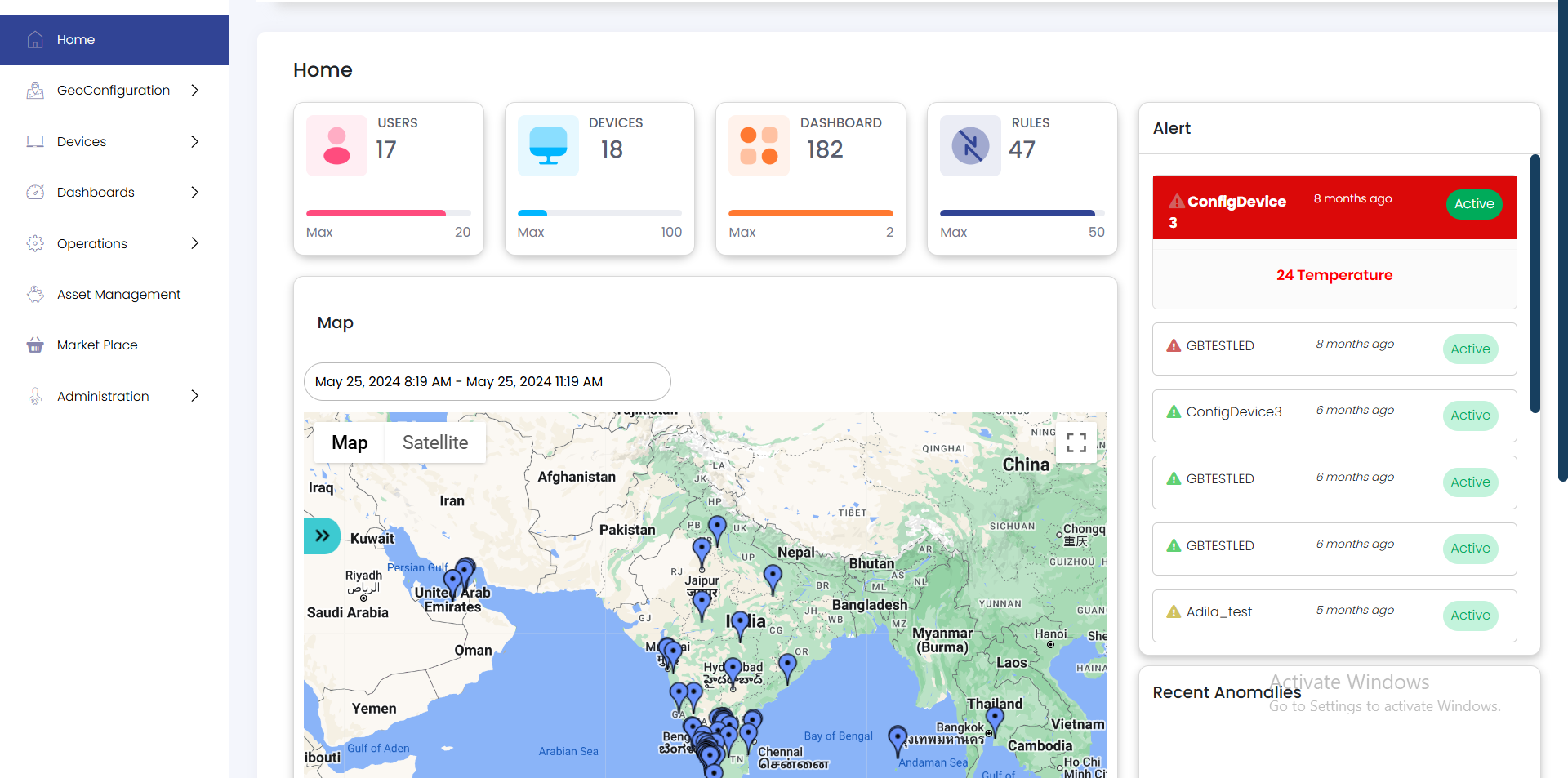Viewport: 1568px width, 778px height.
Task: Click the Rules card compass icon
Action: click(x=970, y=146)
